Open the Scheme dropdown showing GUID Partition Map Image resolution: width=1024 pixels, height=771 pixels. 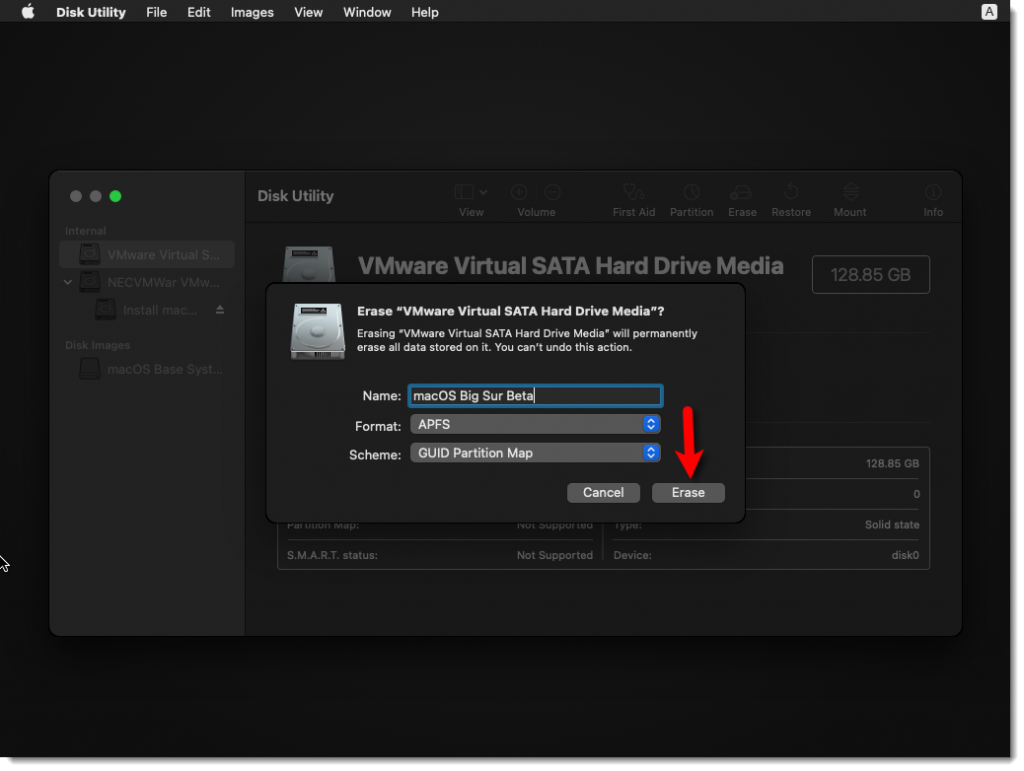pyautogui.click(x=535, y=453)
